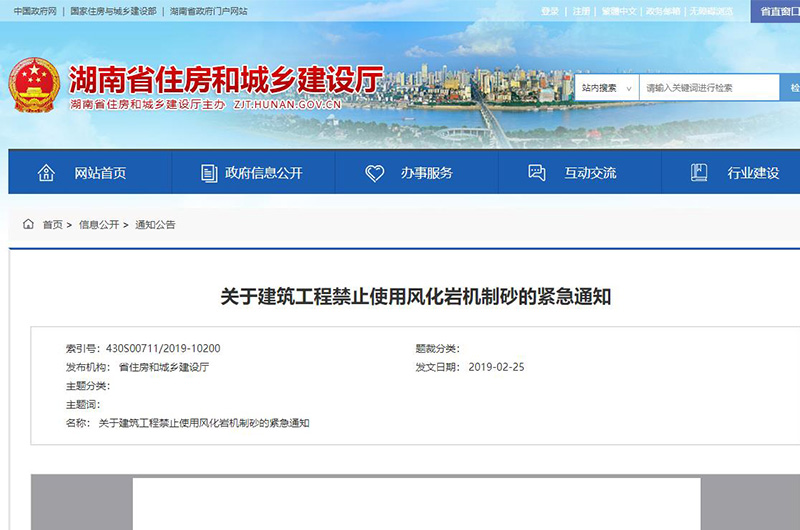The width and height of the screenshot is (800, 530).
Task: Click the ZJT.HUNAN.GOV.CN text
Action: [x=287, y=105]
